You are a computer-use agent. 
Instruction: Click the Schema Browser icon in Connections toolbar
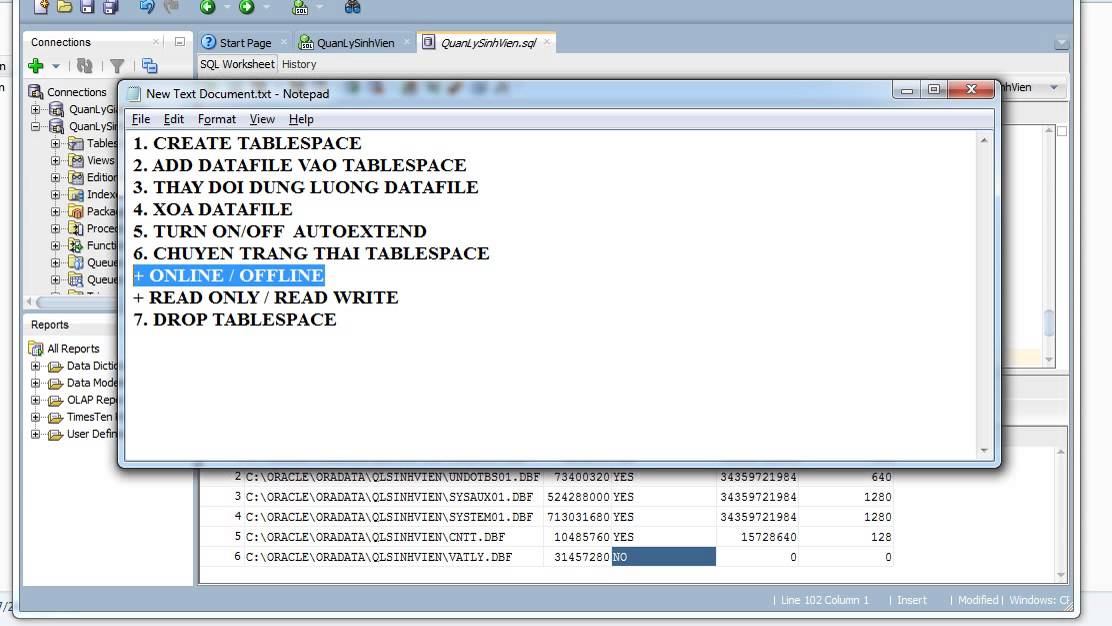pyautogui.click(x=150, y=66)
